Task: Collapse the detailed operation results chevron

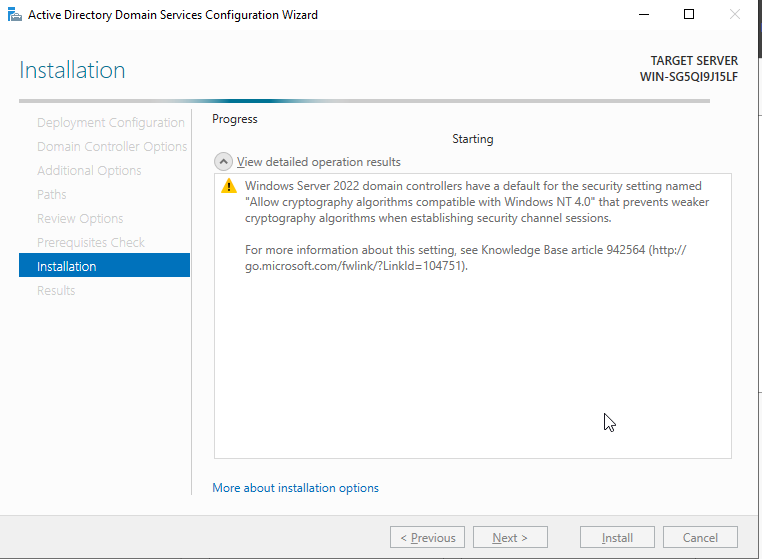Action: [223, 162]
